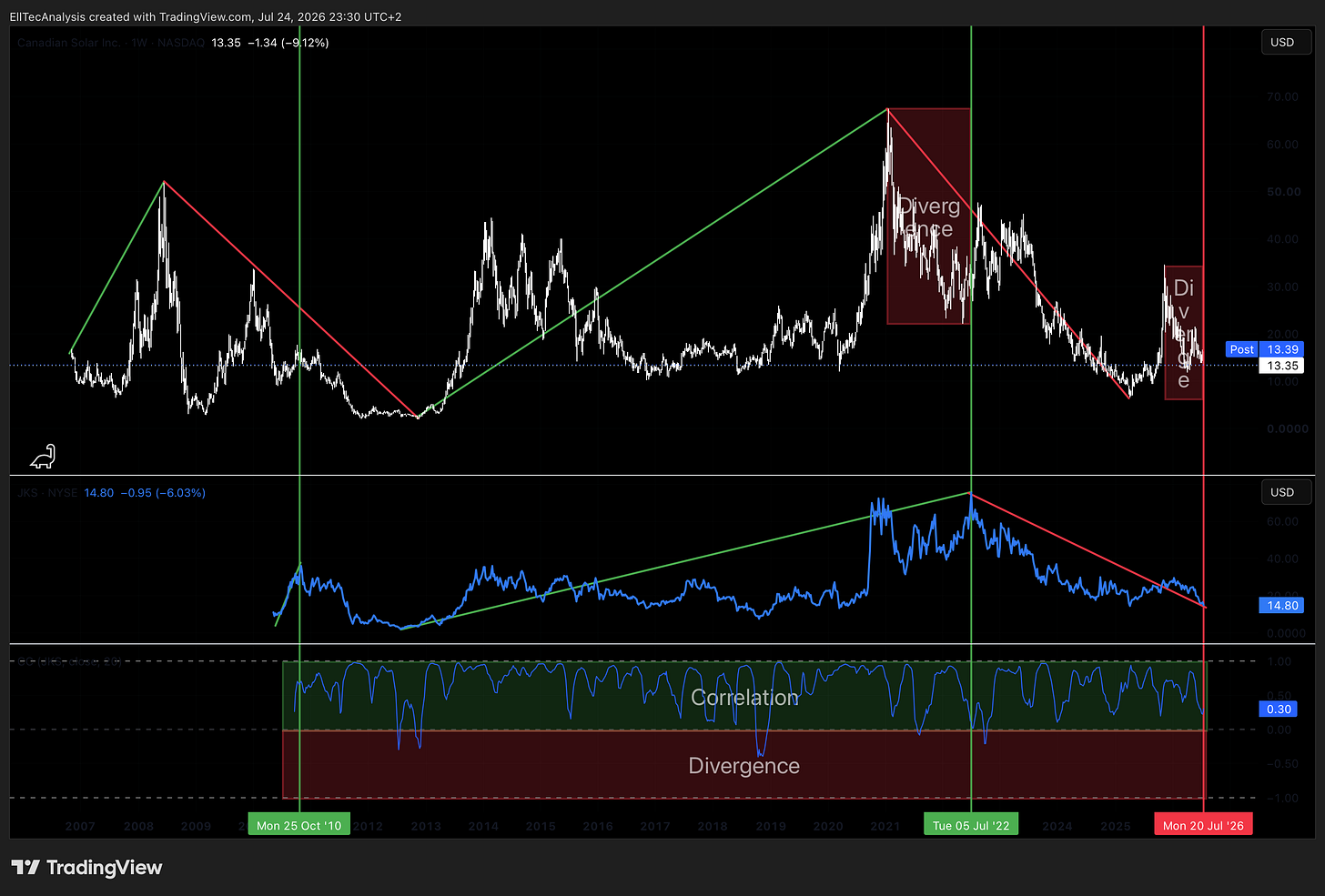Click the −0.95 (−6.03%) change in JKS legend
This screenshot has height=896, width=1325.
164,493
